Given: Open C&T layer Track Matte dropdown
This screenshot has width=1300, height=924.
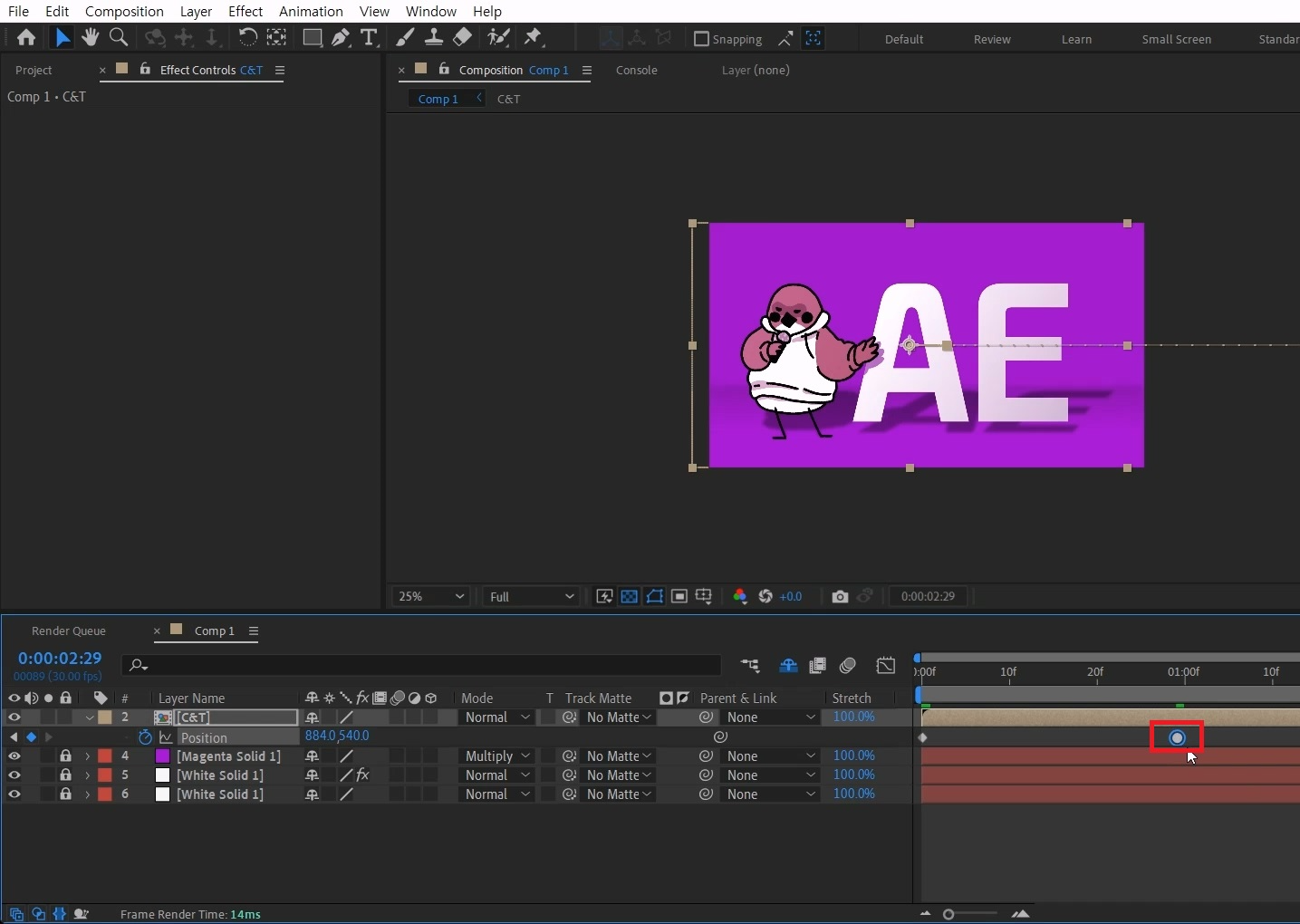Looking at the screenshot, I should click(618, 717).
